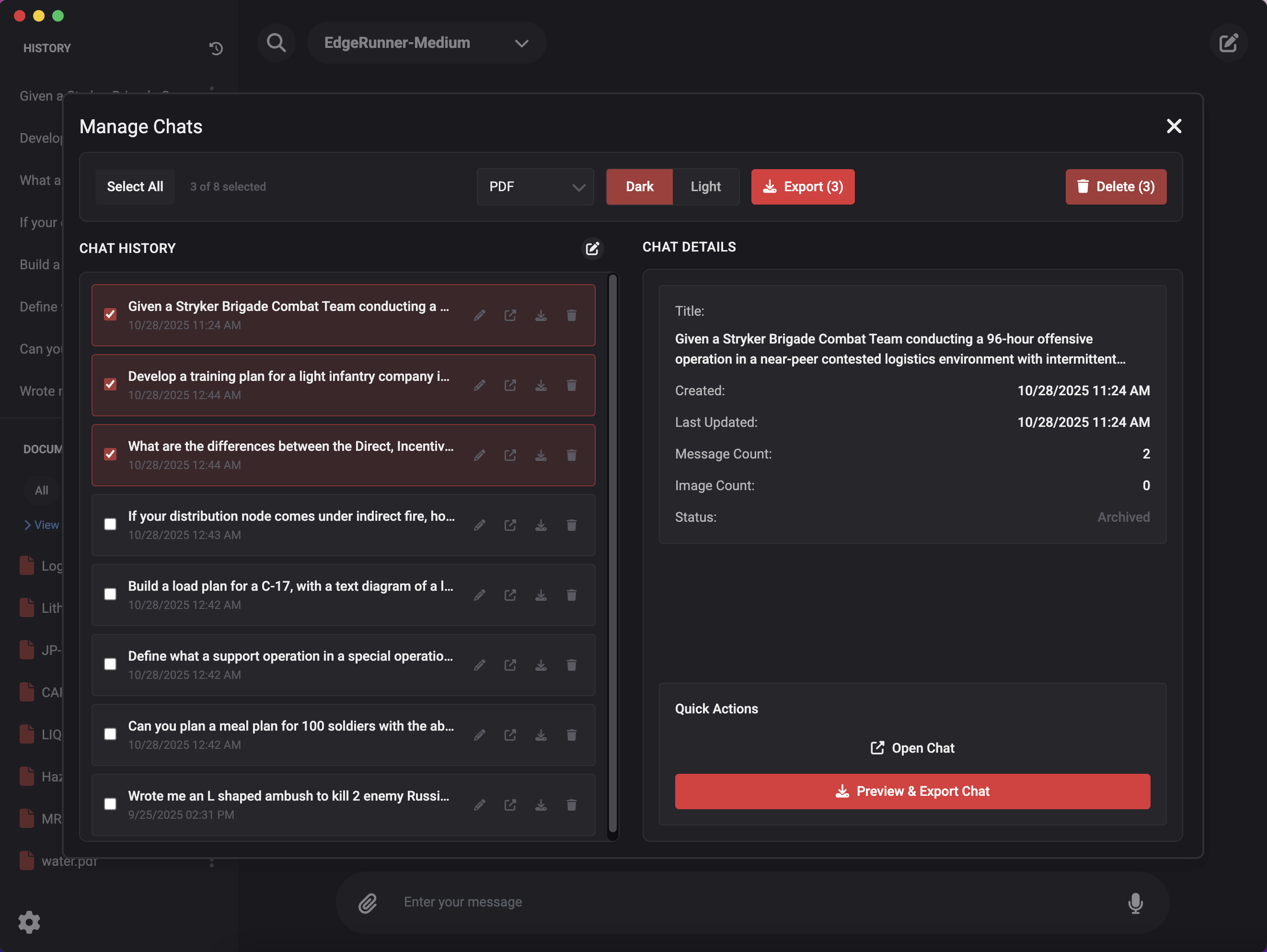Click the Export (3) button
The width and height of the screenshot is (1267, 952).
(803, 187)
